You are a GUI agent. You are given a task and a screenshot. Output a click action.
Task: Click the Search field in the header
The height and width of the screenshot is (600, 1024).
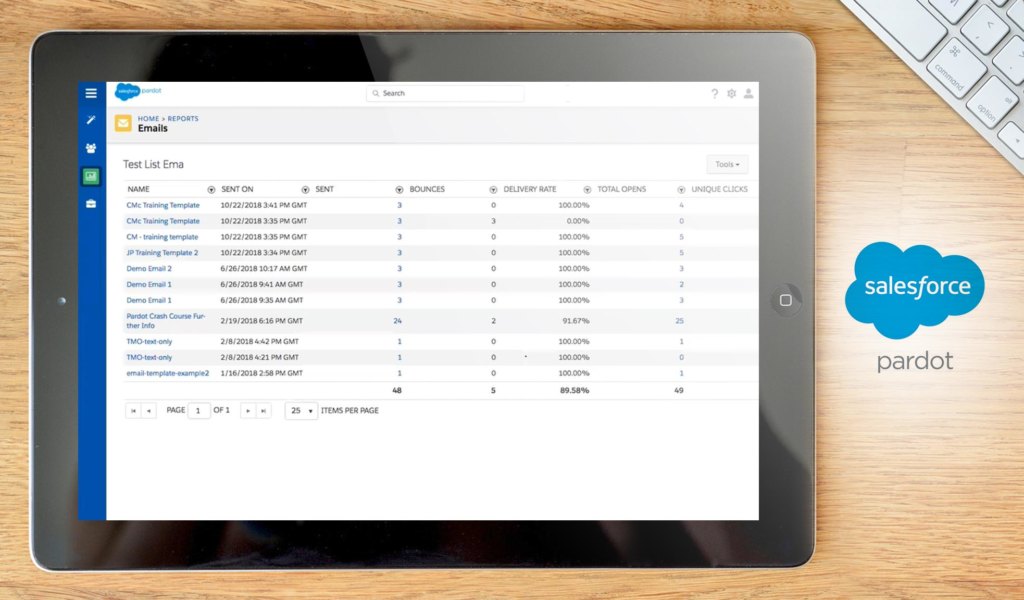pos(445,93)
